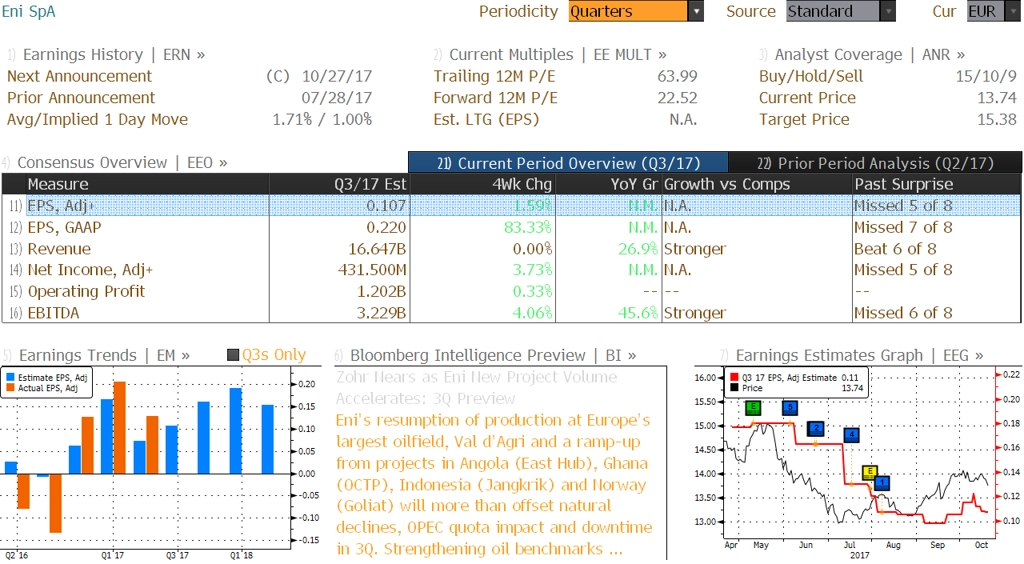
Task: Open the Periodicity dropdown arrow
Action: [696, 11]
